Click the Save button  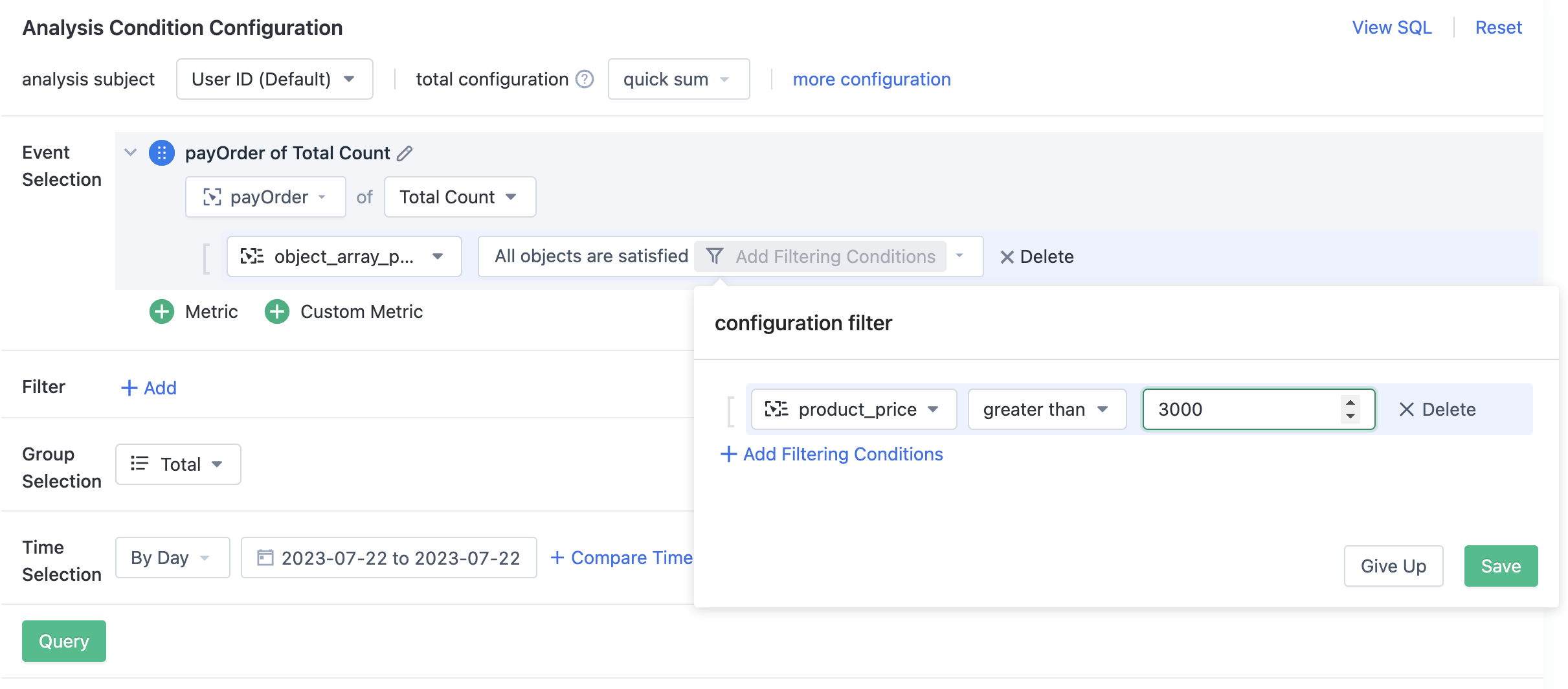[x=1501, y=566]
